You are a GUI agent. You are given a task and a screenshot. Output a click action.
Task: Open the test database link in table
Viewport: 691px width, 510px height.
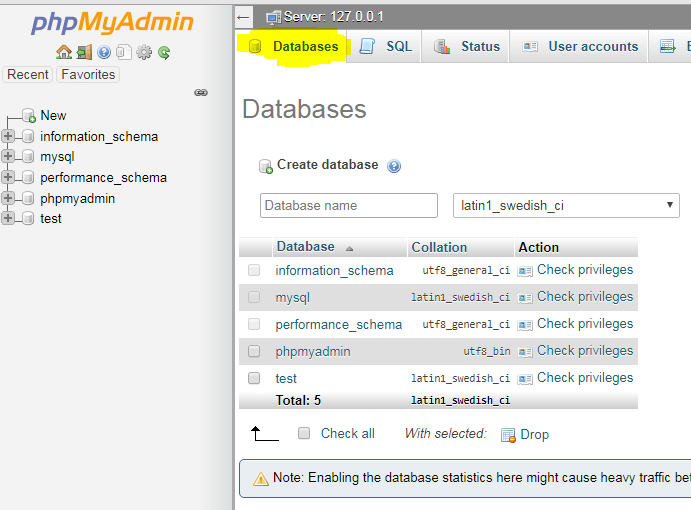coord(286,378)
